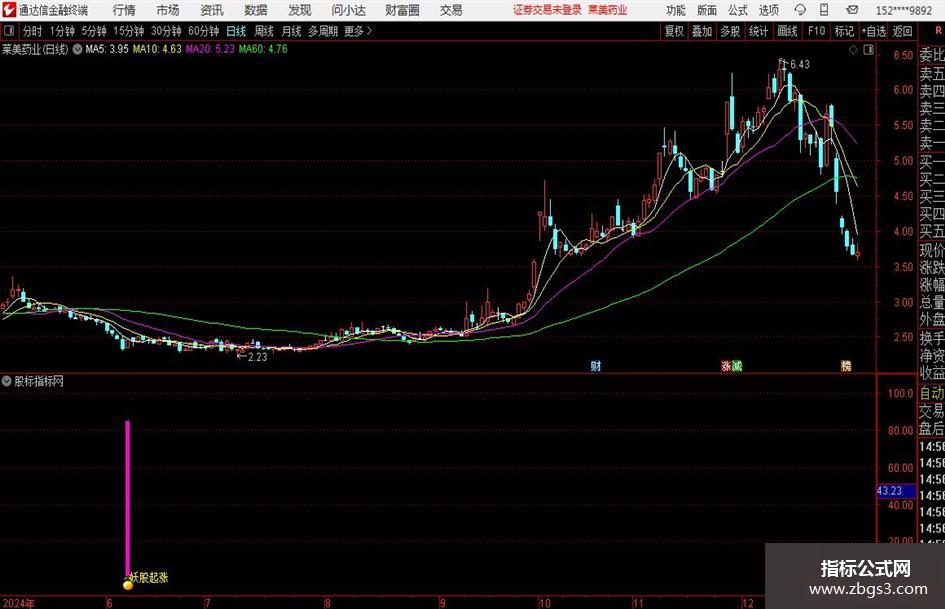Click the 2.23 low price label
This screenshot has width=945, height=609.
(257, 356)
